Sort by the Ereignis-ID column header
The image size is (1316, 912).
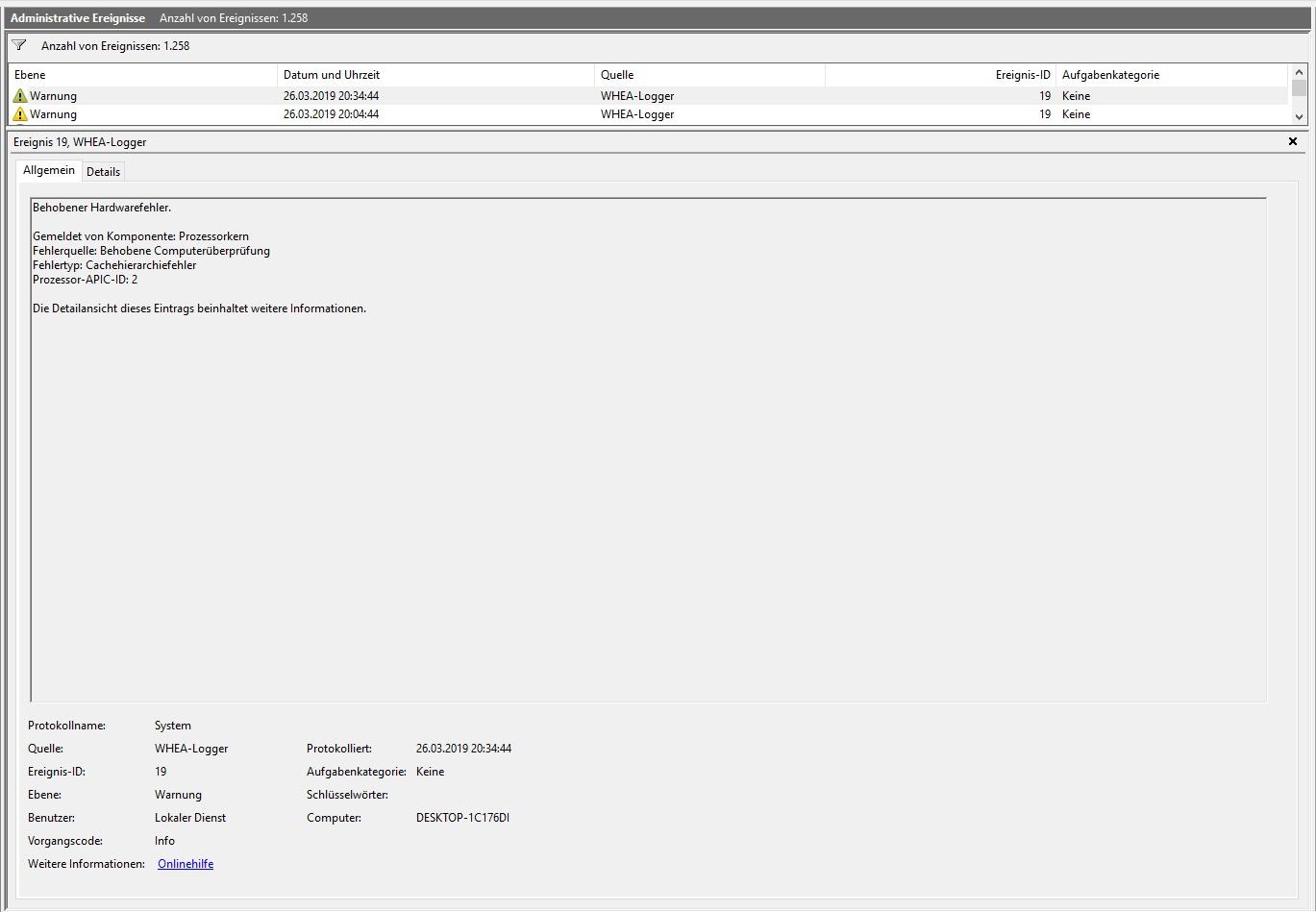click(941, 75)
